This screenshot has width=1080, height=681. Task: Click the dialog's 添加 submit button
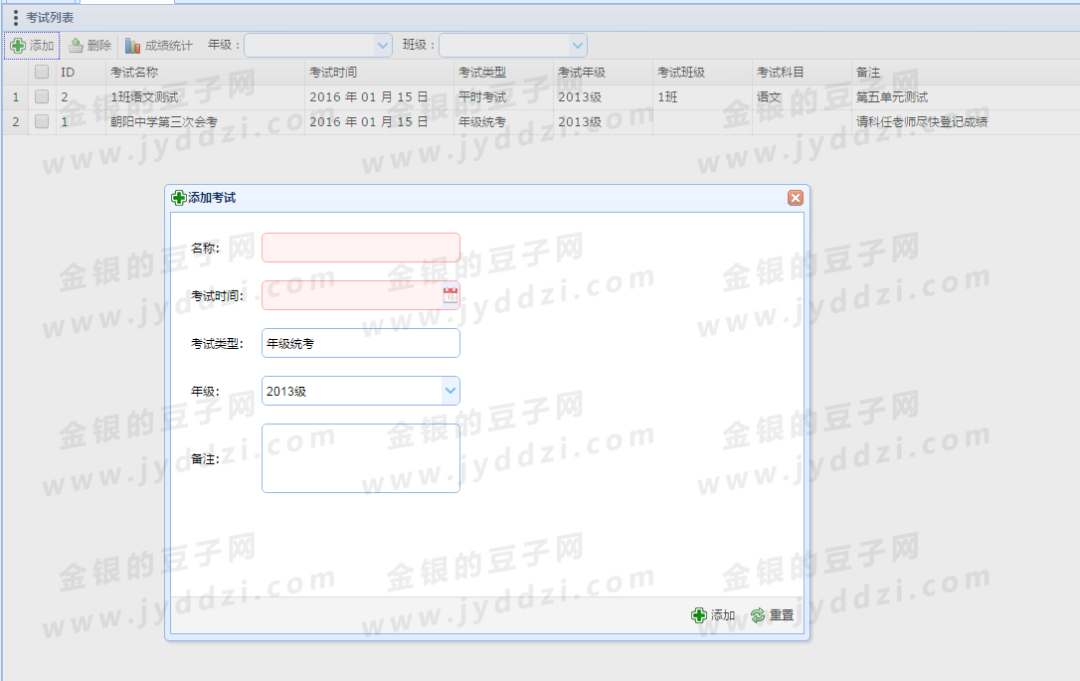tap(714, 615)
